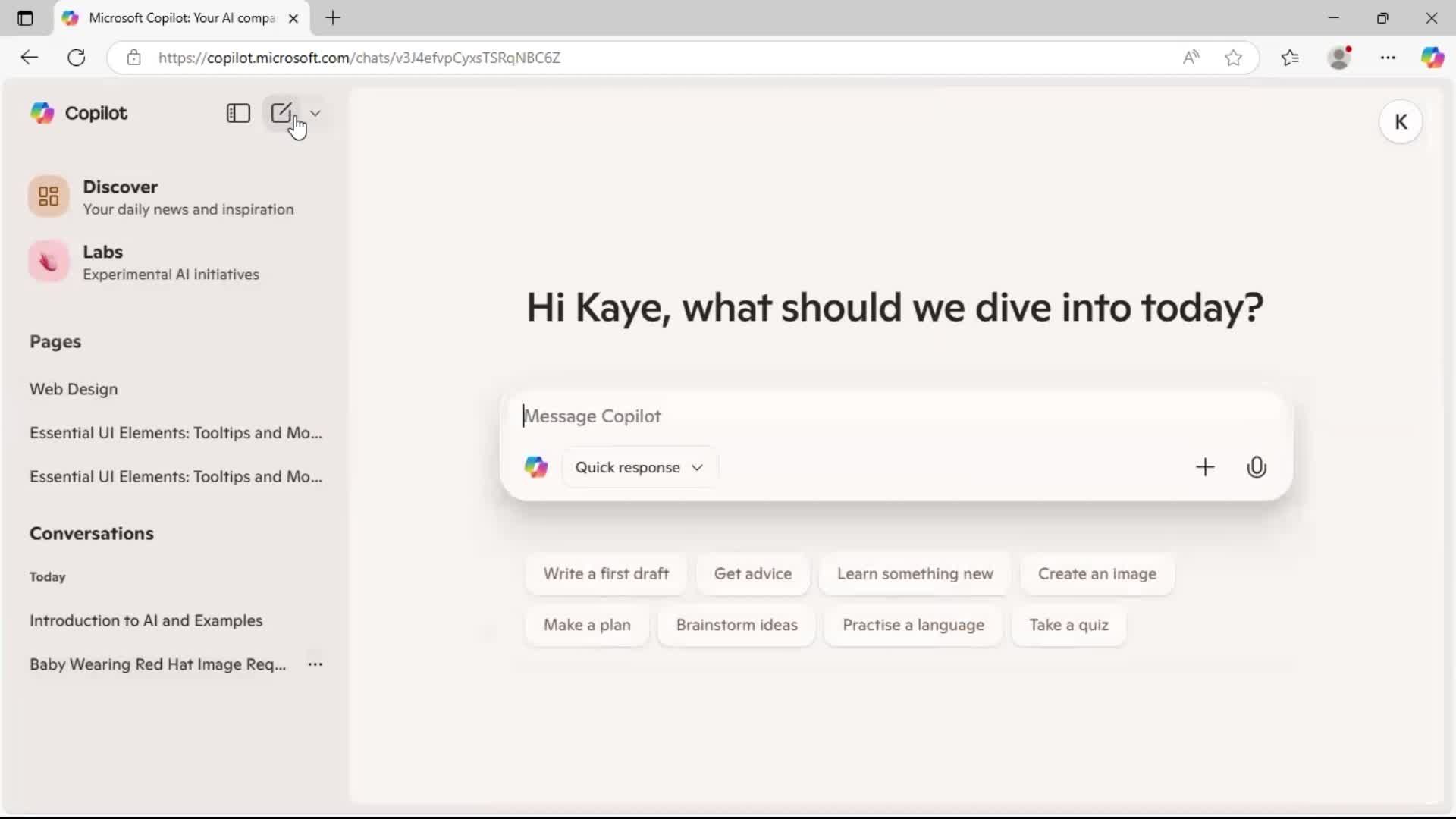Viewport: 1456px width, 819px height.
Task: Select Create an image suggestion
Action: (x=1097, y=574)
